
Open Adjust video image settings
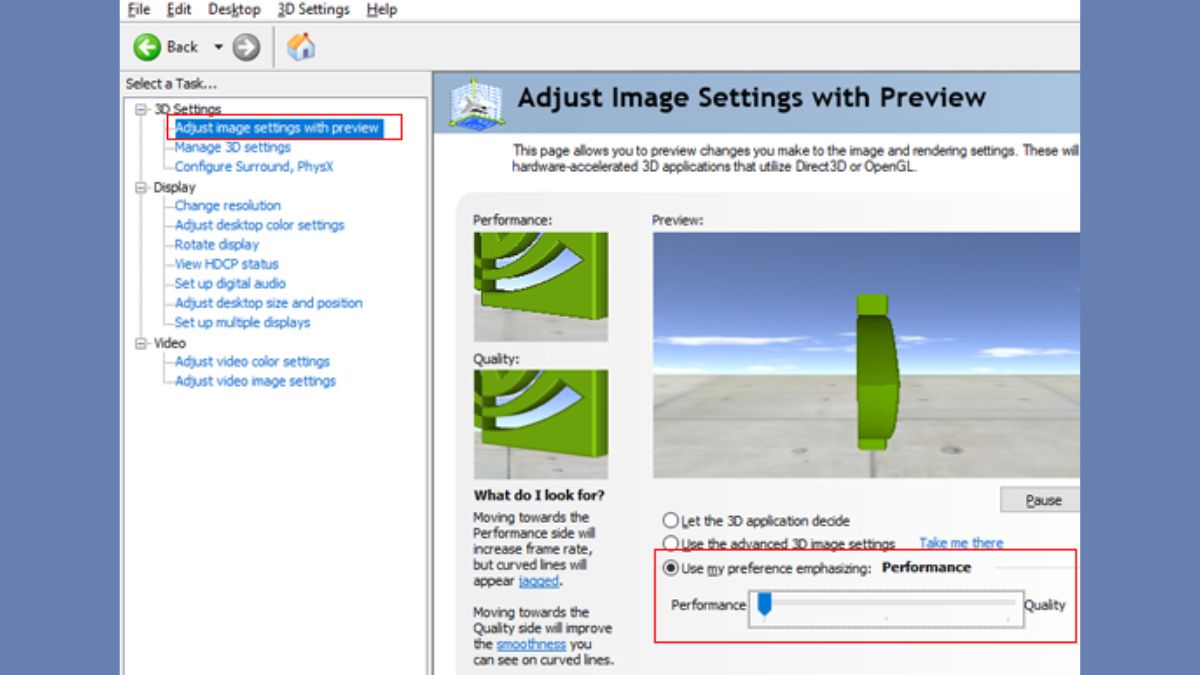[x=256, y=381]
